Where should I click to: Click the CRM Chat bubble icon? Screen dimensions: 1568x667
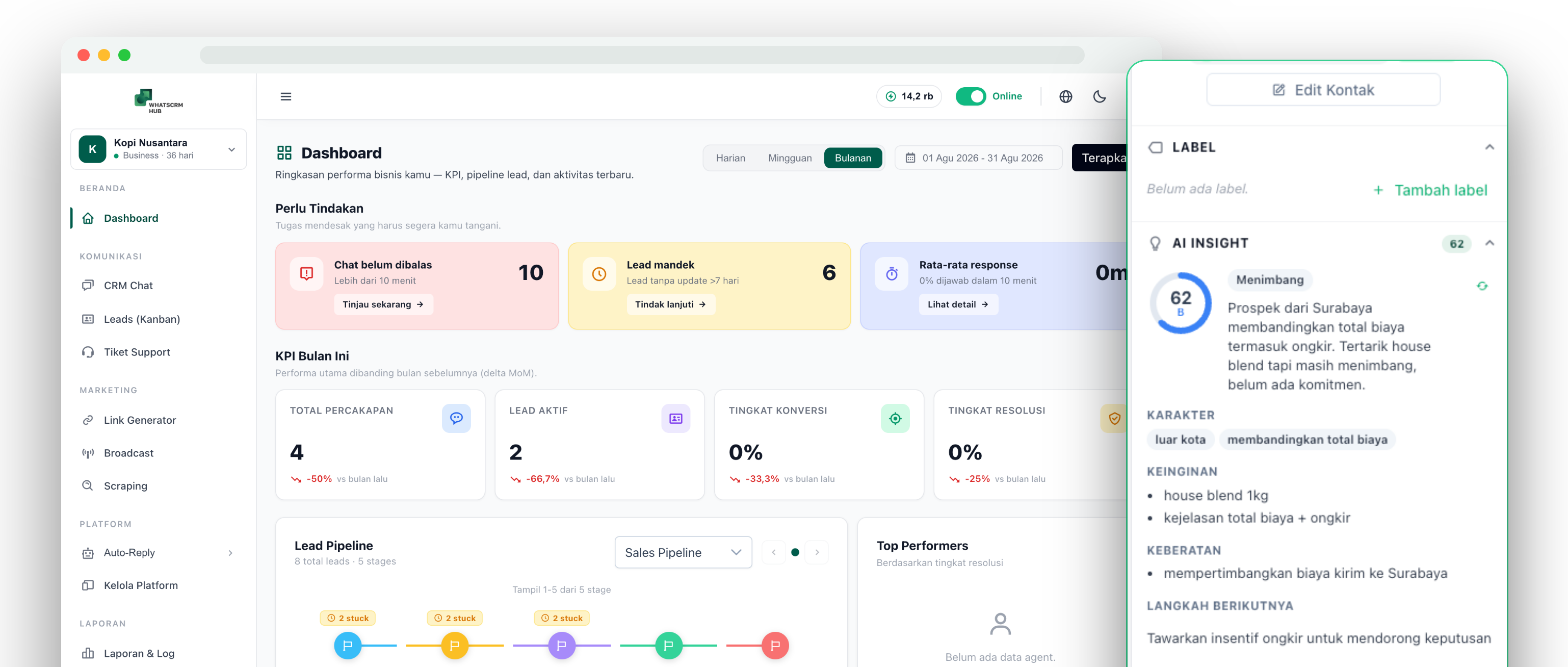[x=88, y=285]
